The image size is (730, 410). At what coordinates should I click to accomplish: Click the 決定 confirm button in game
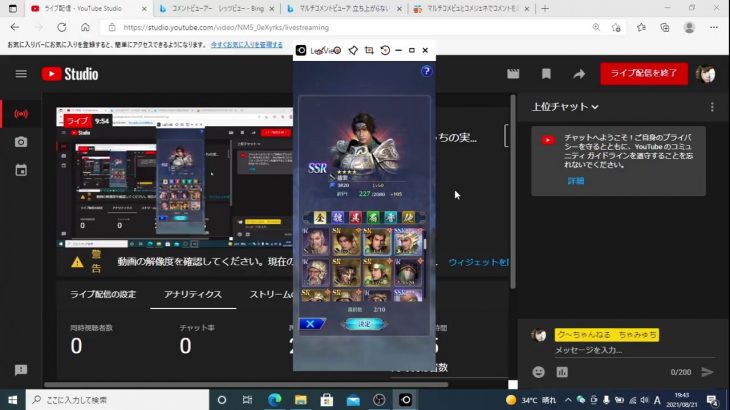pos(364,324)
